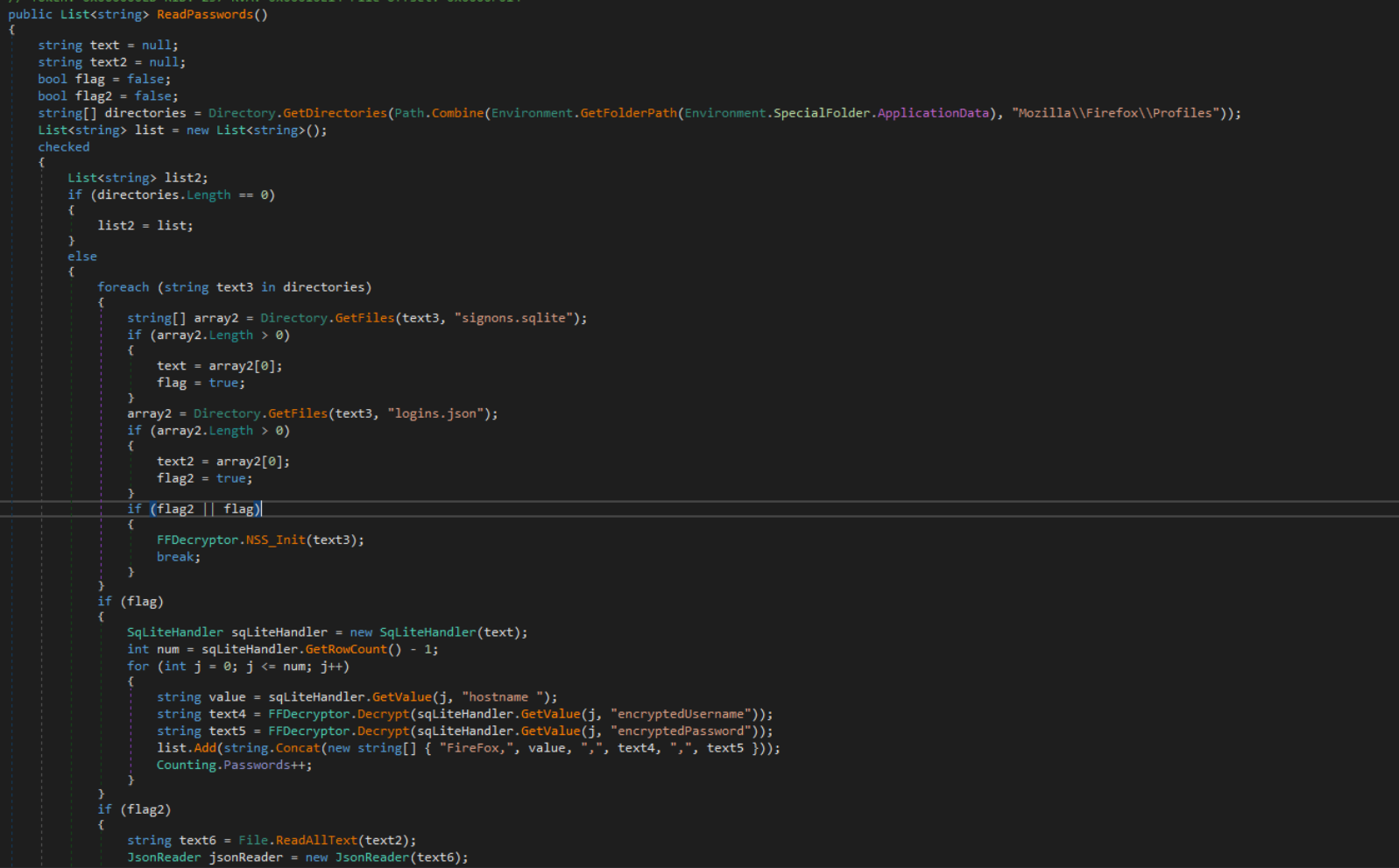Place cursor on the "if (flag2 || flag)" line
Screen dimensions: 1399x868
tap(194, 509)
